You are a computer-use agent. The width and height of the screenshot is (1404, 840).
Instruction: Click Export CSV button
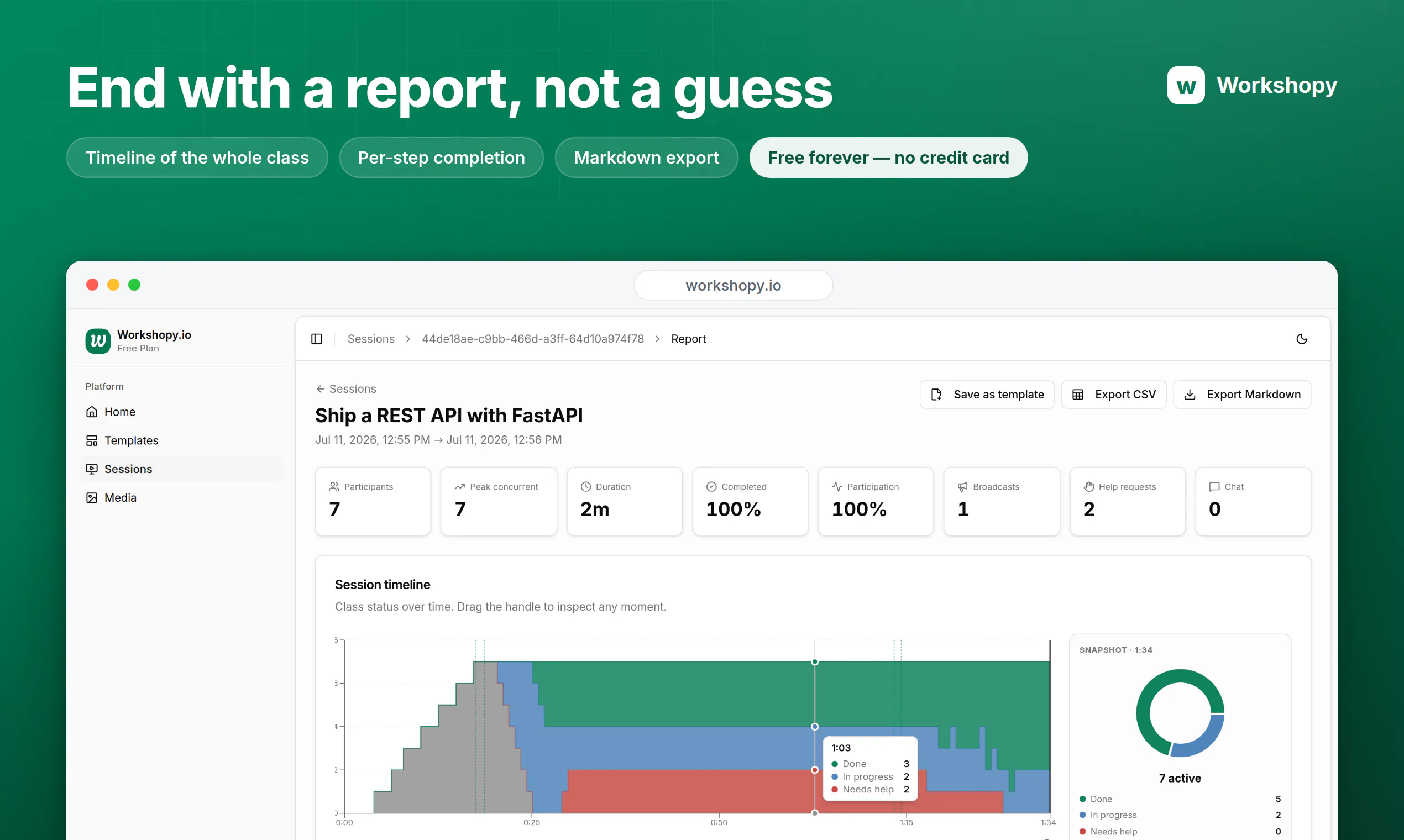tap(1114, 395)
